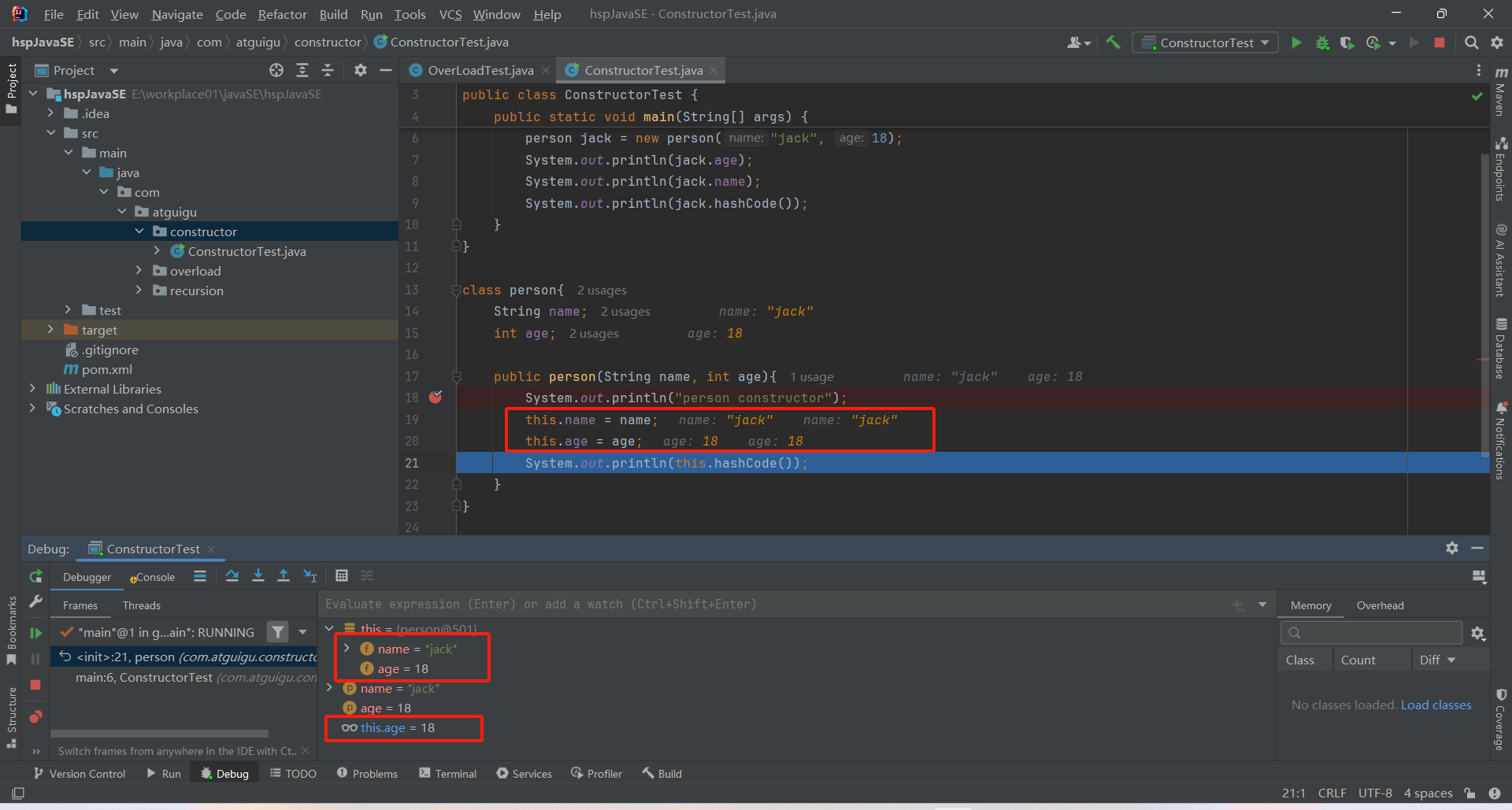Toggle the breakpoint on line 18
1512x810 pixels.
coord(435,398)
